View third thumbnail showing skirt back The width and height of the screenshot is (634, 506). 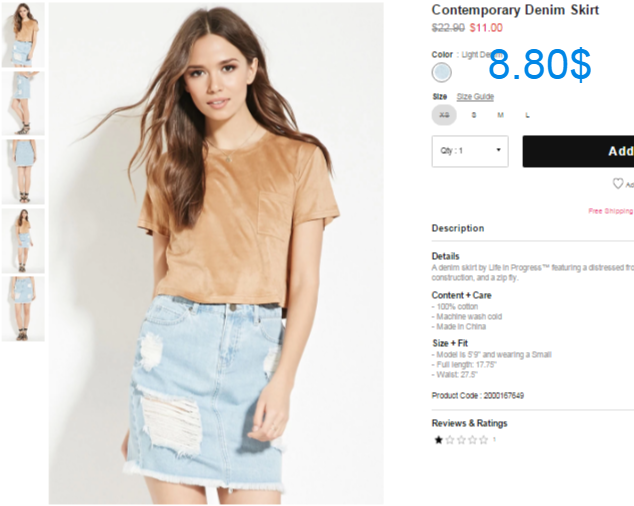pyautogui.click(x=23, y=172)
